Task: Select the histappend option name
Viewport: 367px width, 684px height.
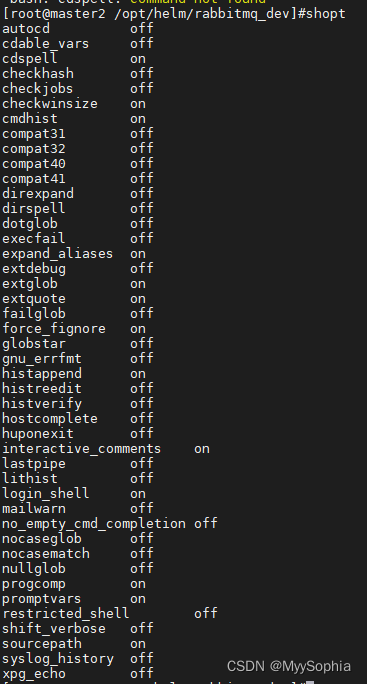Action: pos(42,374)
